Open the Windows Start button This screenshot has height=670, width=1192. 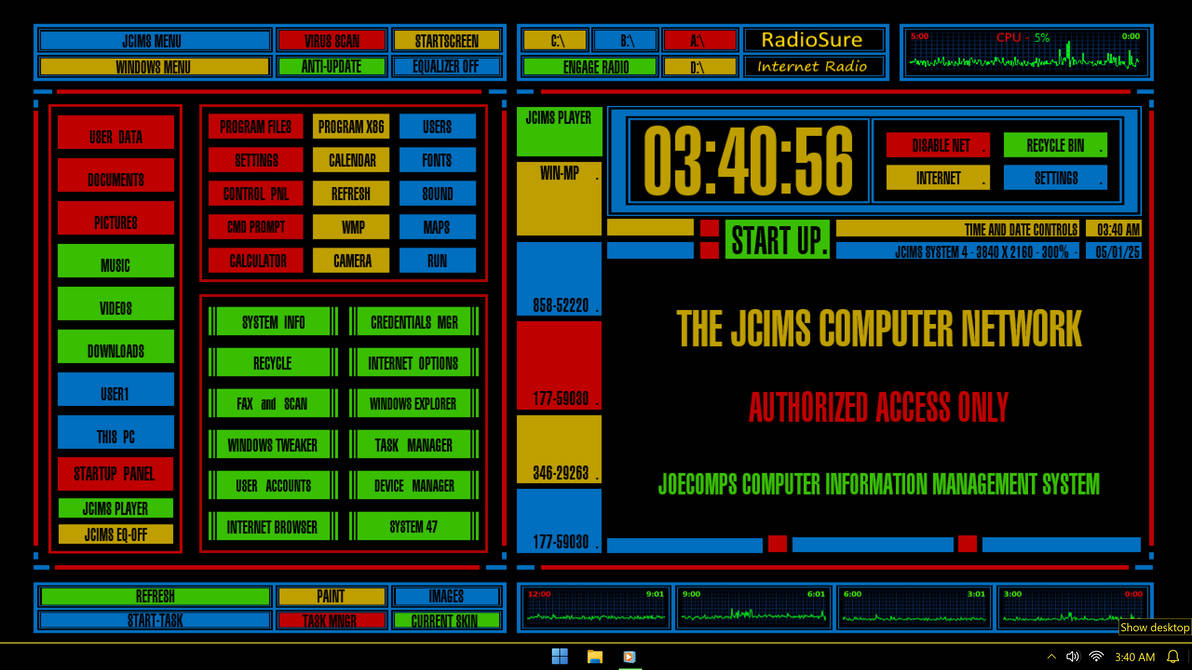[x=560, y=656]
